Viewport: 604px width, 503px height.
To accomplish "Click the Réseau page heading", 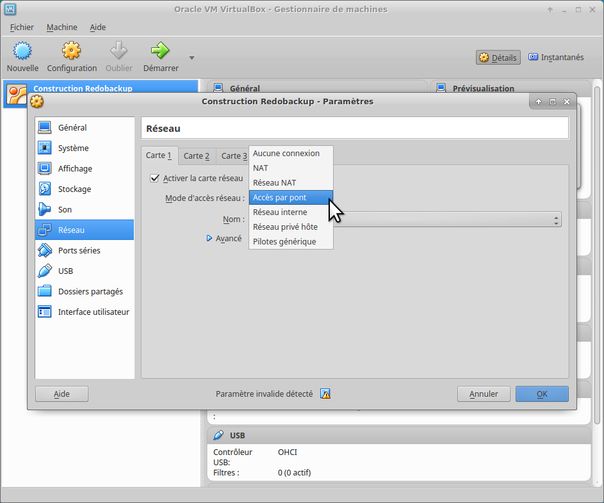I will pyautogui.click(x=163, y=129).
